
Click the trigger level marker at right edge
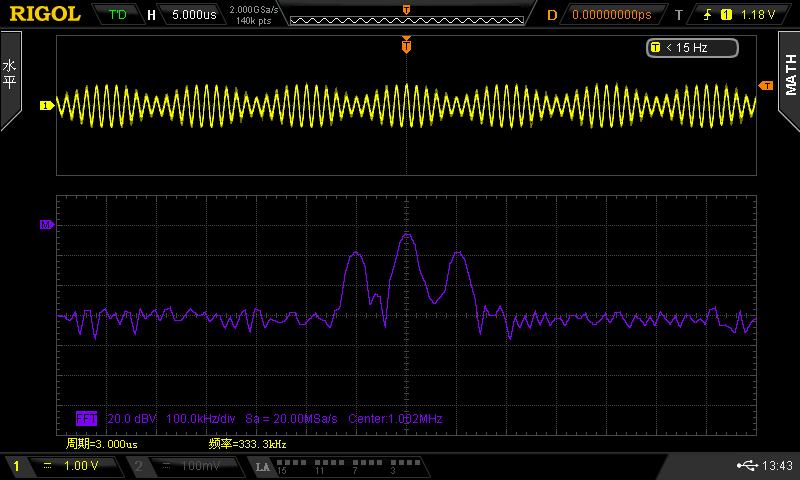767,86
